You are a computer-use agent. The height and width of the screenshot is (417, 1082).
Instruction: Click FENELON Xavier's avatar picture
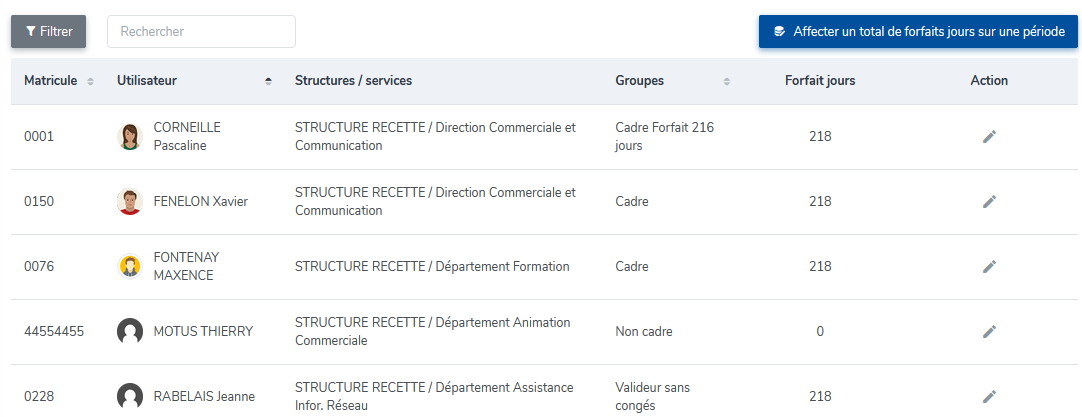(x=130, y=202)
